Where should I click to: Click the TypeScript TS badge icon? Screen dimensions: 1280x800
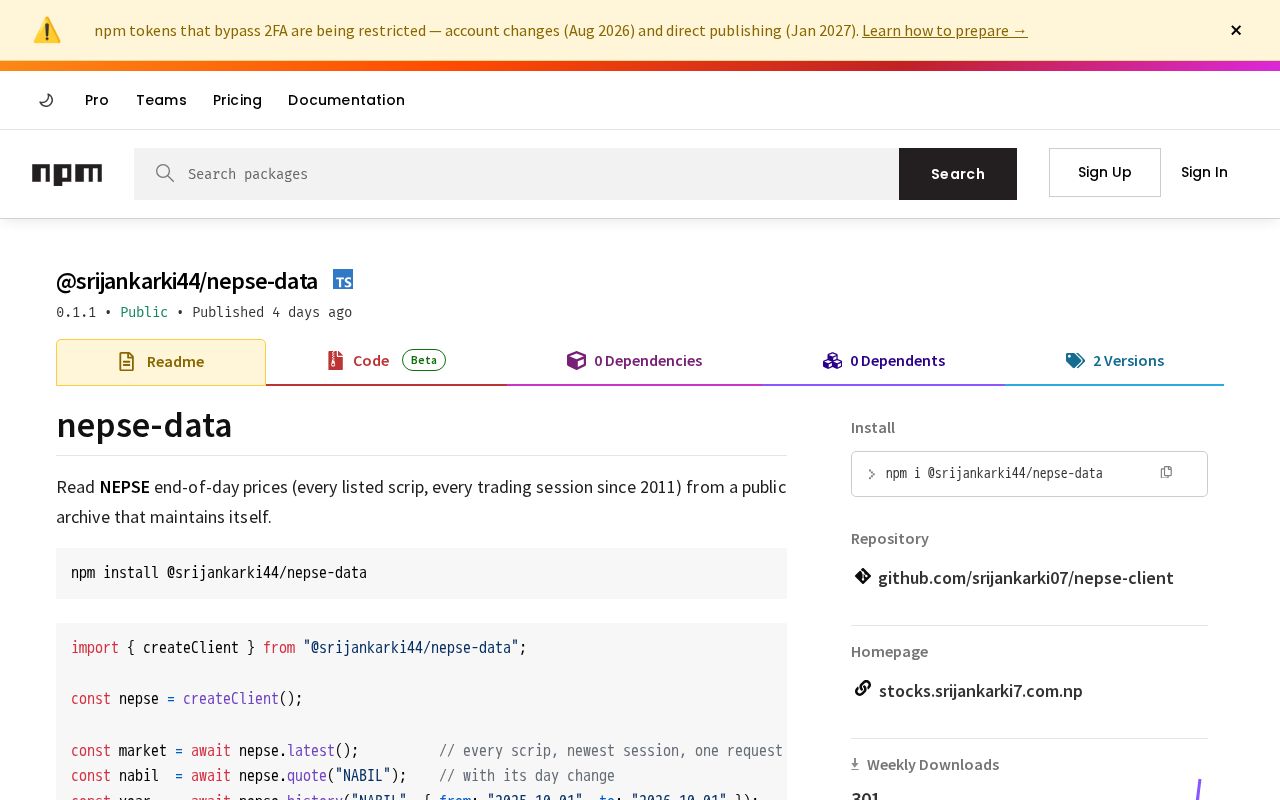[x=343, y=280]
